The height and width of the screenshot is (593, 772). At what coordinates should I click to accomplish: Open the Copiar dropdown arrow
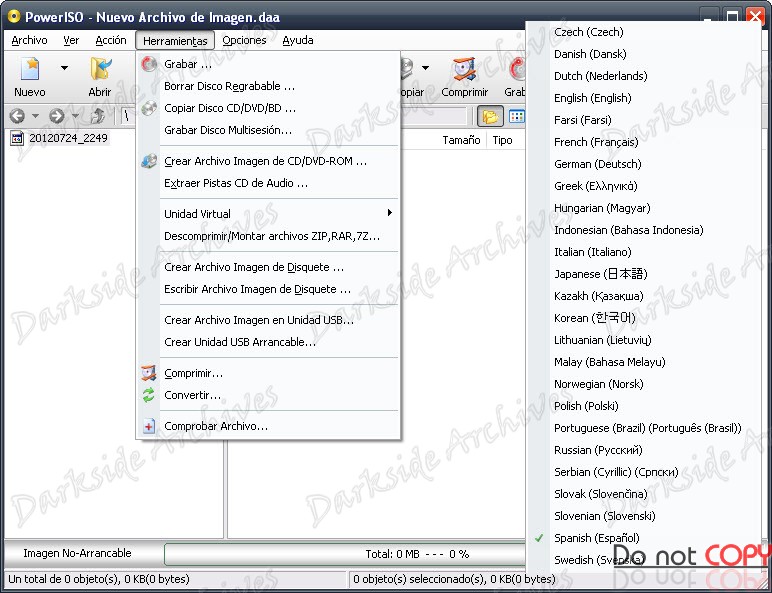pyautogui.click(x=425, y=67)
